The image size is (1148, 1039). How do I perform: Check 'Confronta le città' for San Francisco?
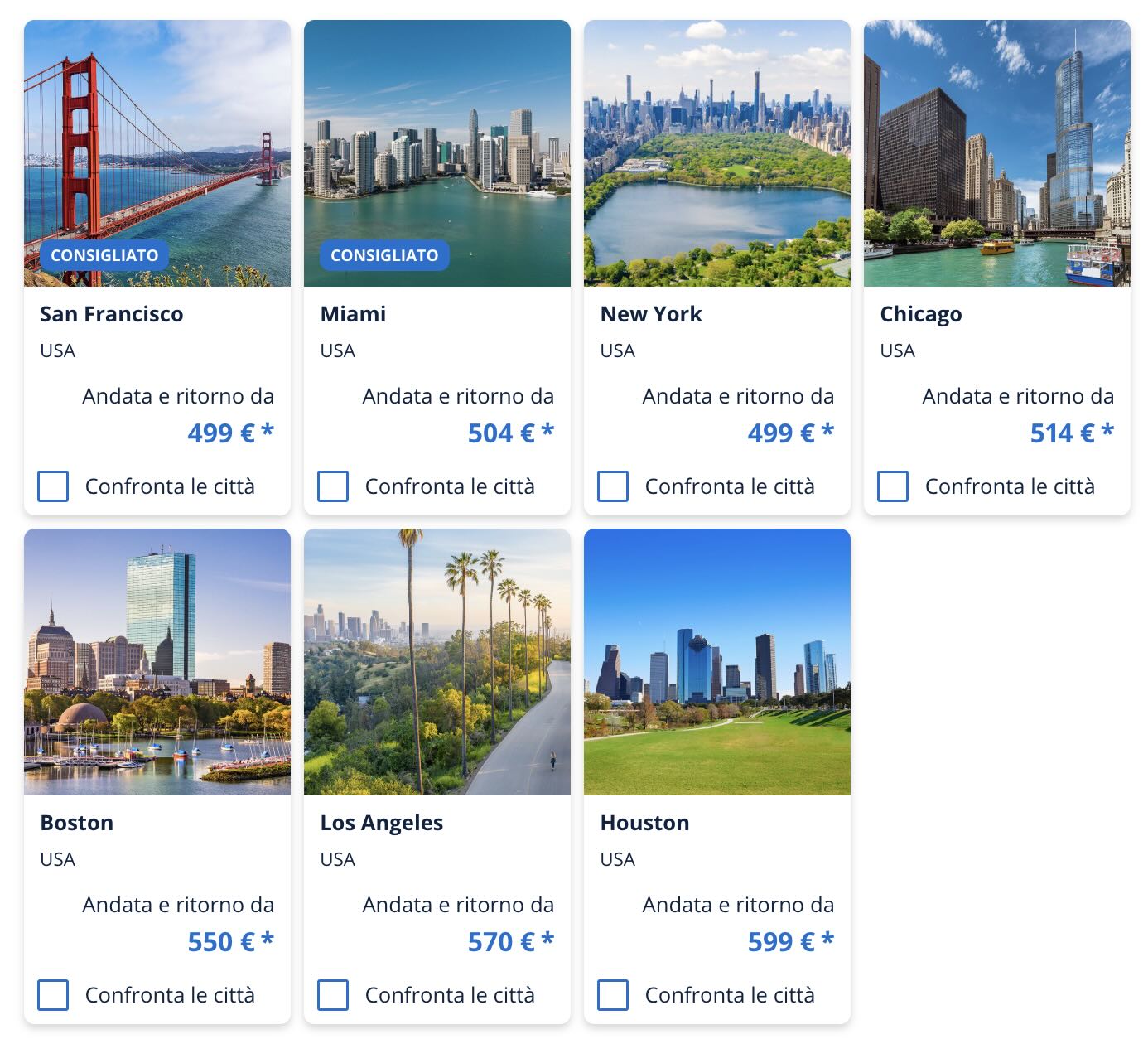(52, 487)
